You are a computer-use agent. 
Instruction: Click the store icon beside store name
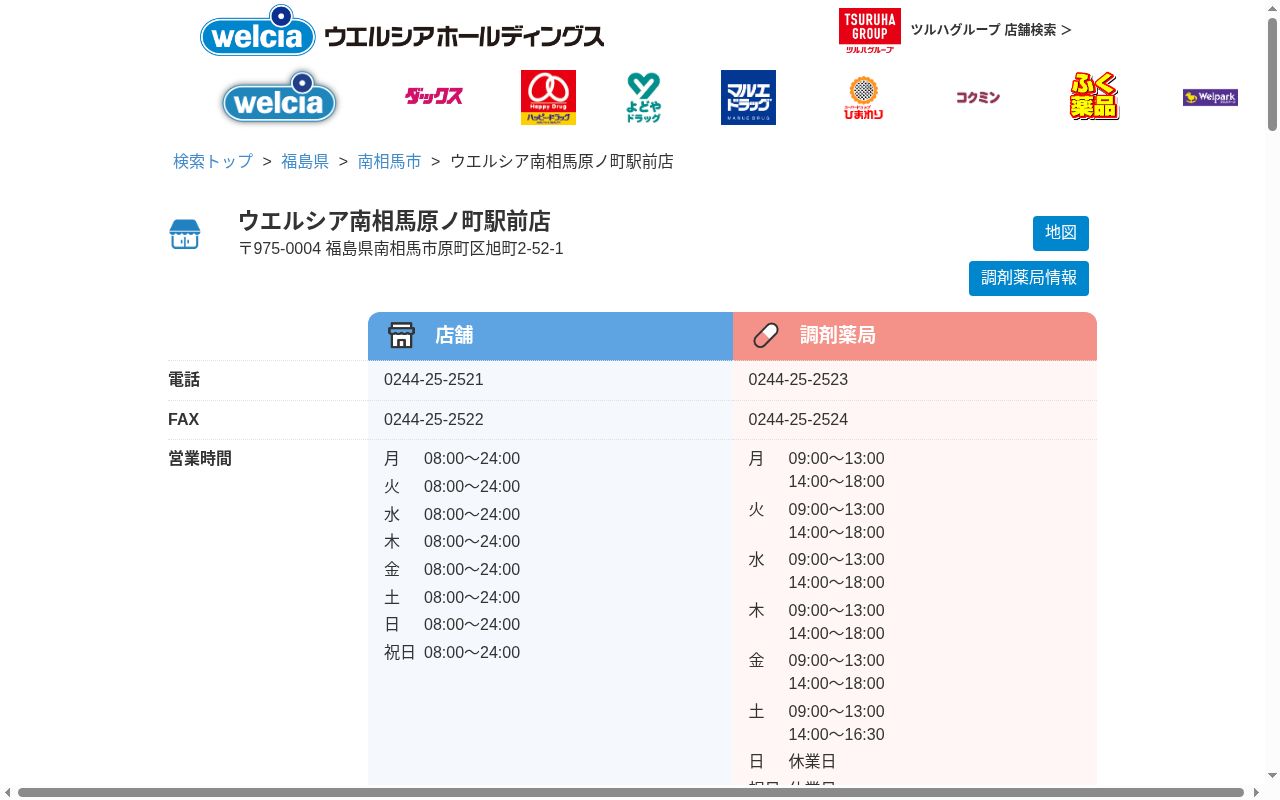[x=185, y=234]
